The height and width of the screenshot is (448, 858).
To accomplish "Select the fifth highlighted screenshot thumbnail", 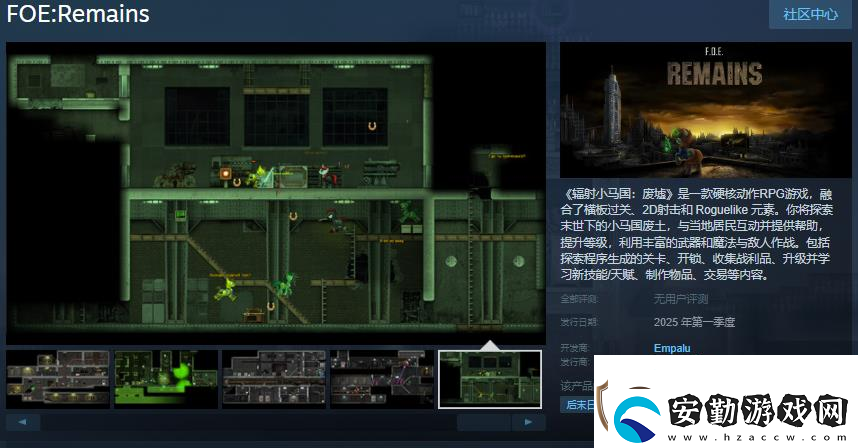I will pyautogui.click(x=490, y=380).
